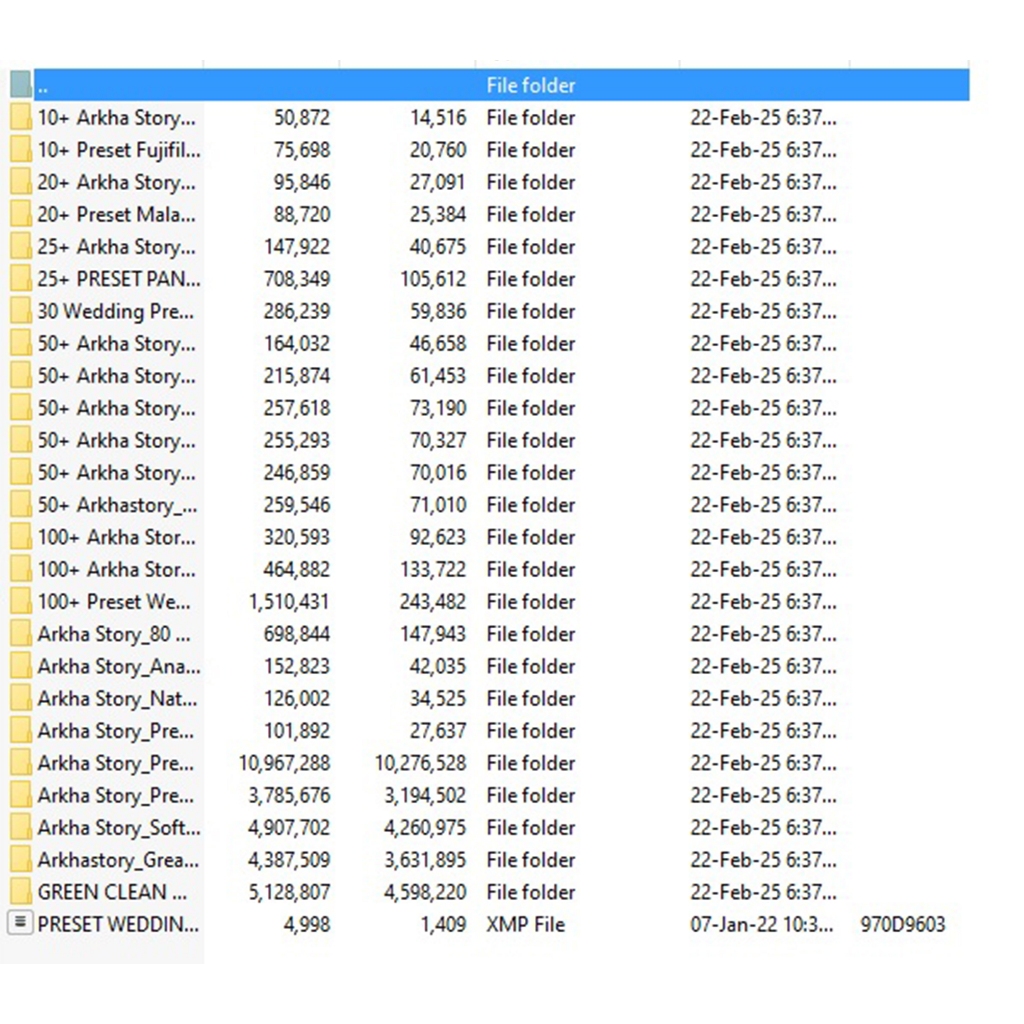Click the 'XMP File' type cell
This screenshot has width=1024, height=1024.
(x=526, y=925)
